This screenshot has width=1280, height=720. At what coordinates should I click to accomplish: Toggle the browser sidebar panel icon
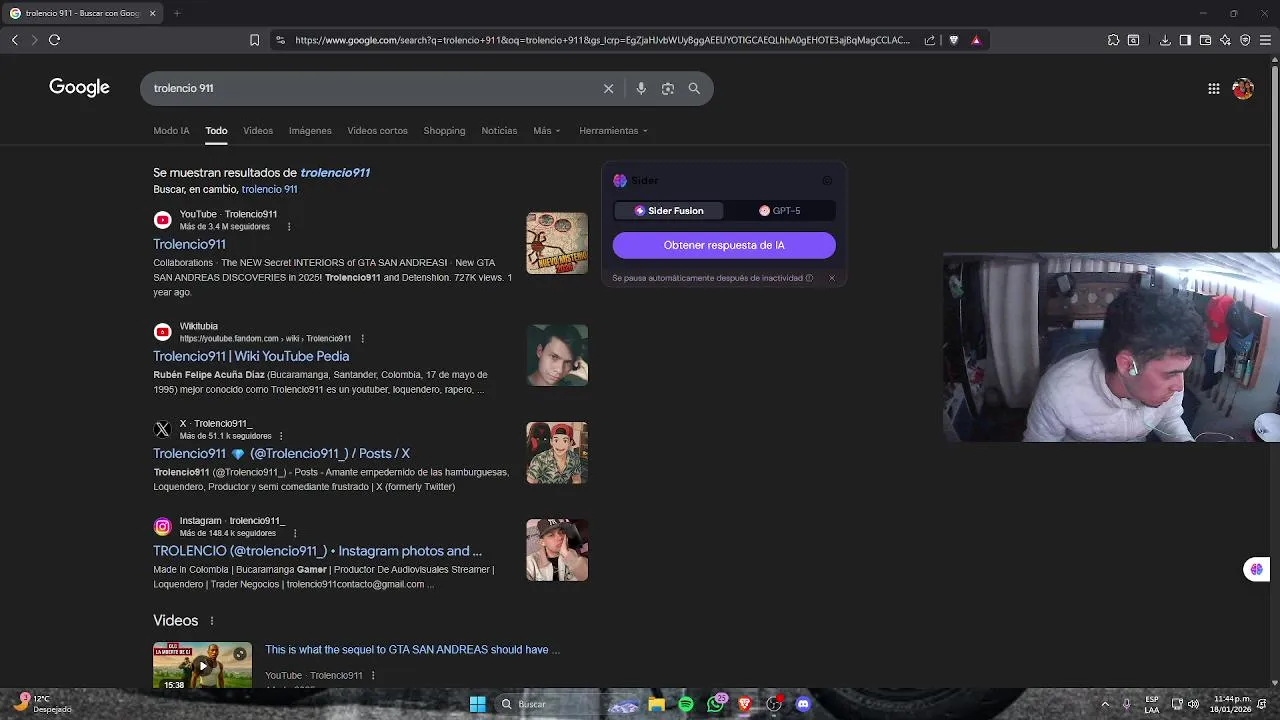pos(1185,40)
